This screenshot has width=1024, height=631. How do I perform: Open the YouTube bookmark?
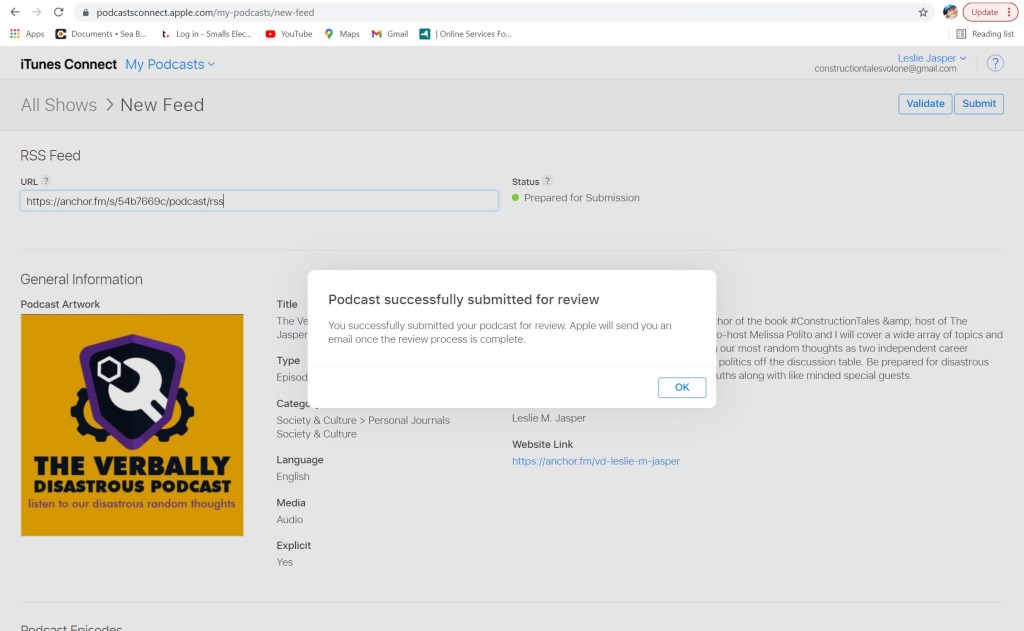click(x=288, y=33)
